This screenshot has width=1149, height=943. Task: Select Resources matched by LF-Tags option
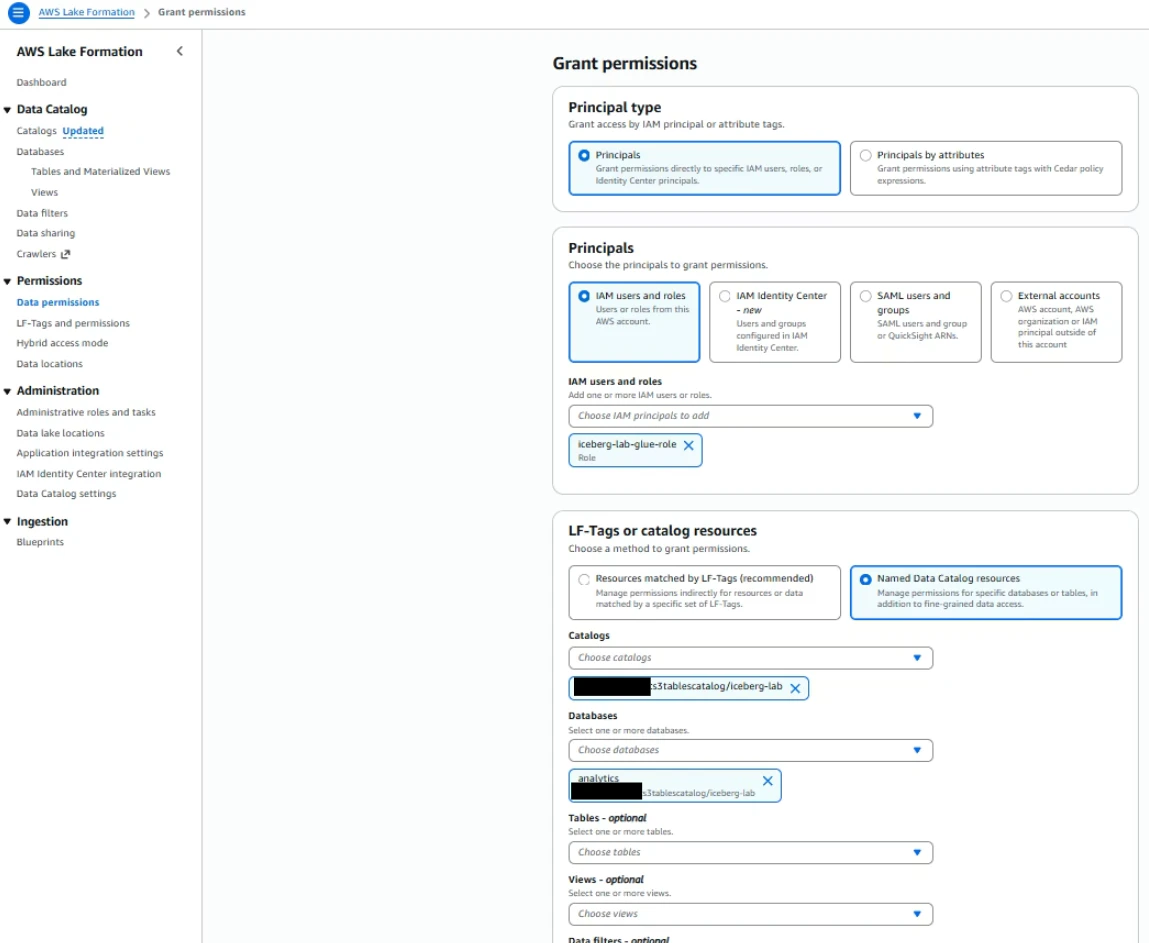click(704, 592)
